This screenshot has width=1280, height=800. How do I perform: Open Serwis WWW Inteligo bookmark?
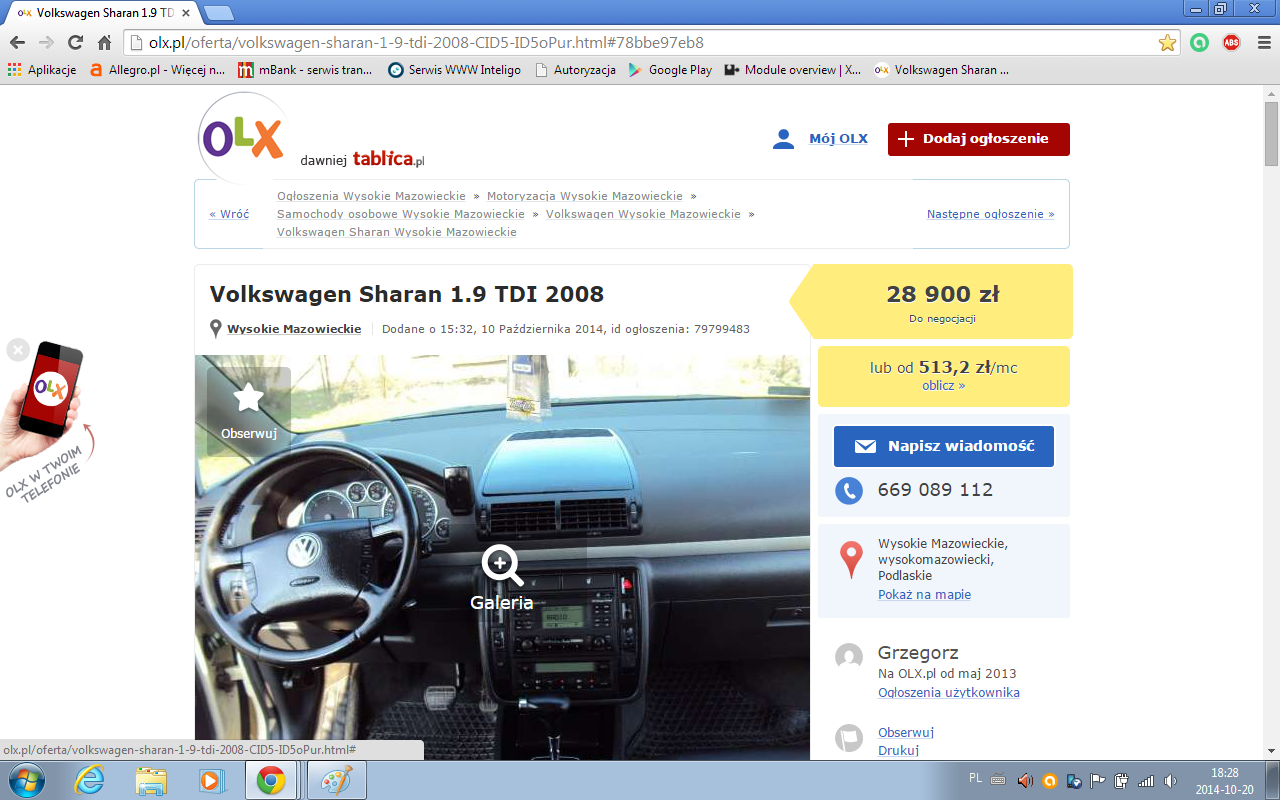coord(455,70)
